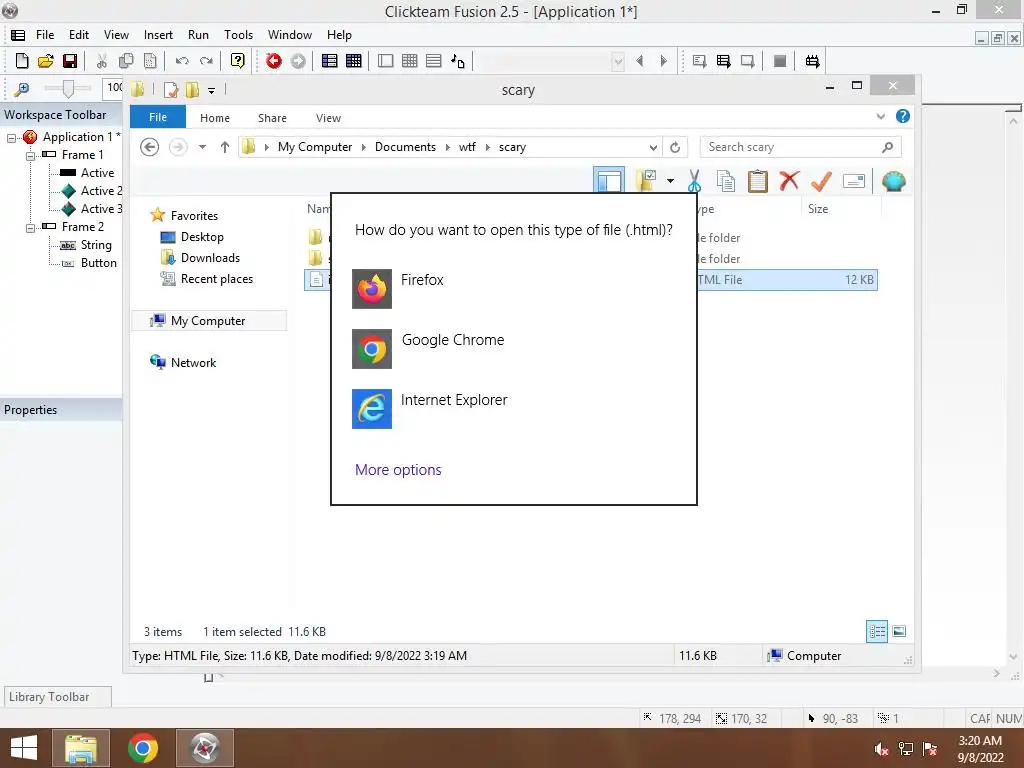Click the Build and Run icon

tap(812, 61)
